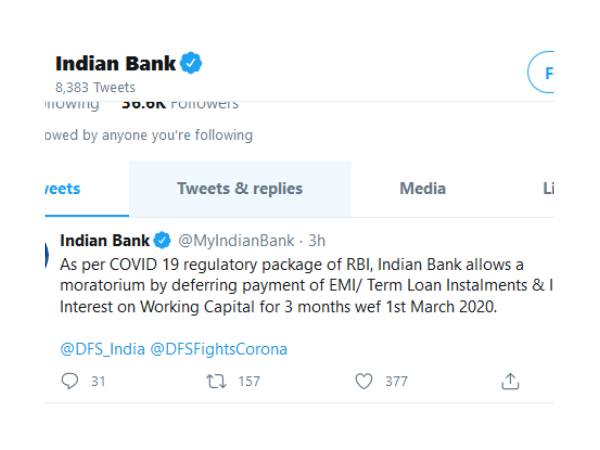600x450 pixels.
Task: Retweet the Indian Bank moratorium tweet
Action: (x=214, y=381)
